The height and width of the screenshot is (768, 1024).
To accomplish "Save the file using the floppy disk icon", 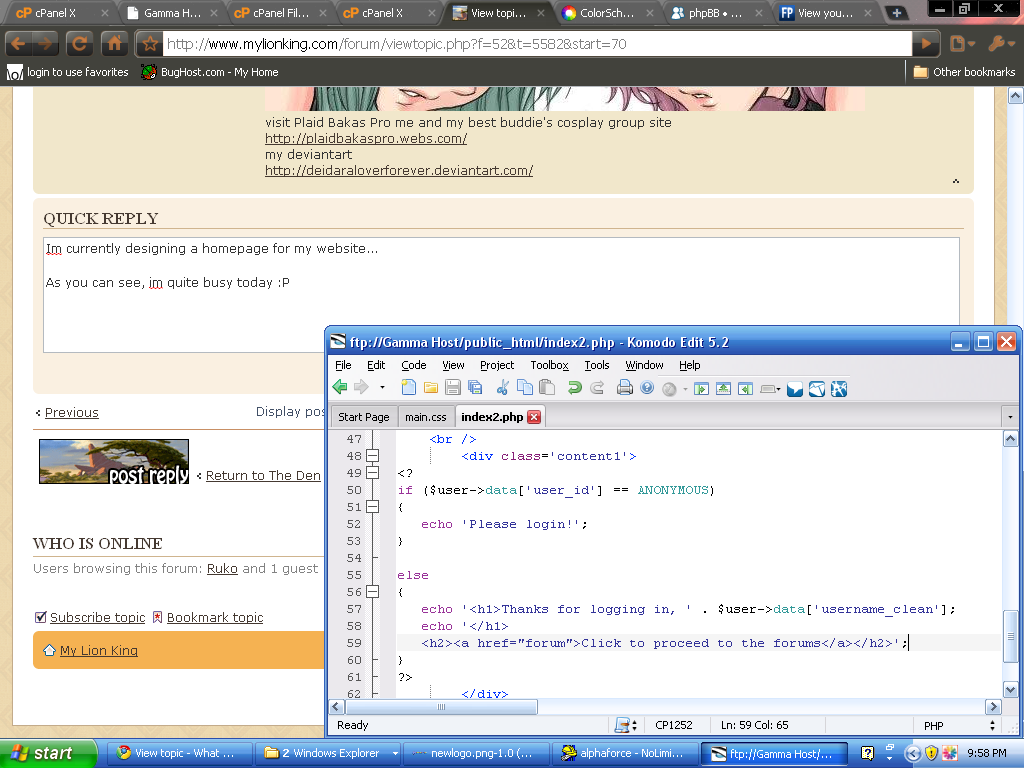I will coord(453,388).
